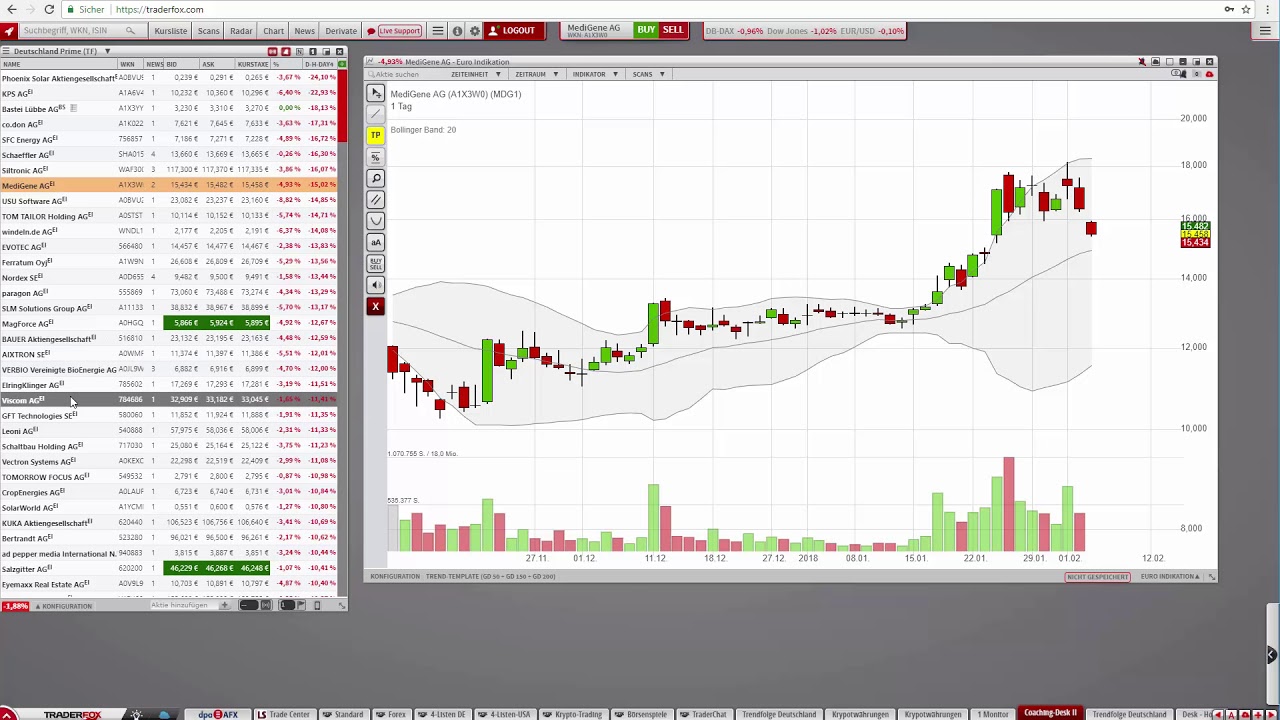Screen dimensions: 1280x720
Task: Open the info icon in top toolbar
Action: [x=457, y=31]
